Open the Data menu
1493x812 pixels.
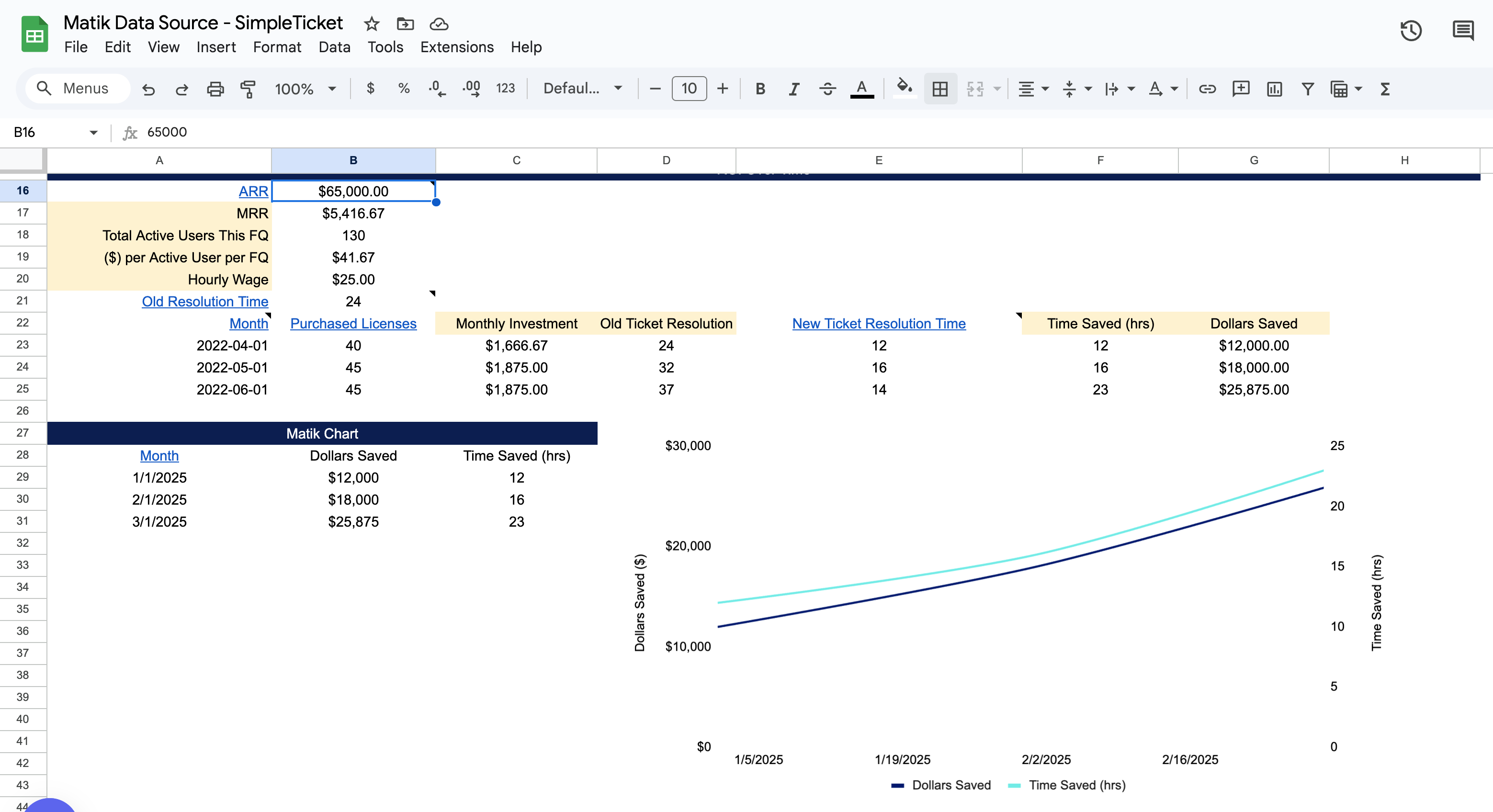coord(334,47)
